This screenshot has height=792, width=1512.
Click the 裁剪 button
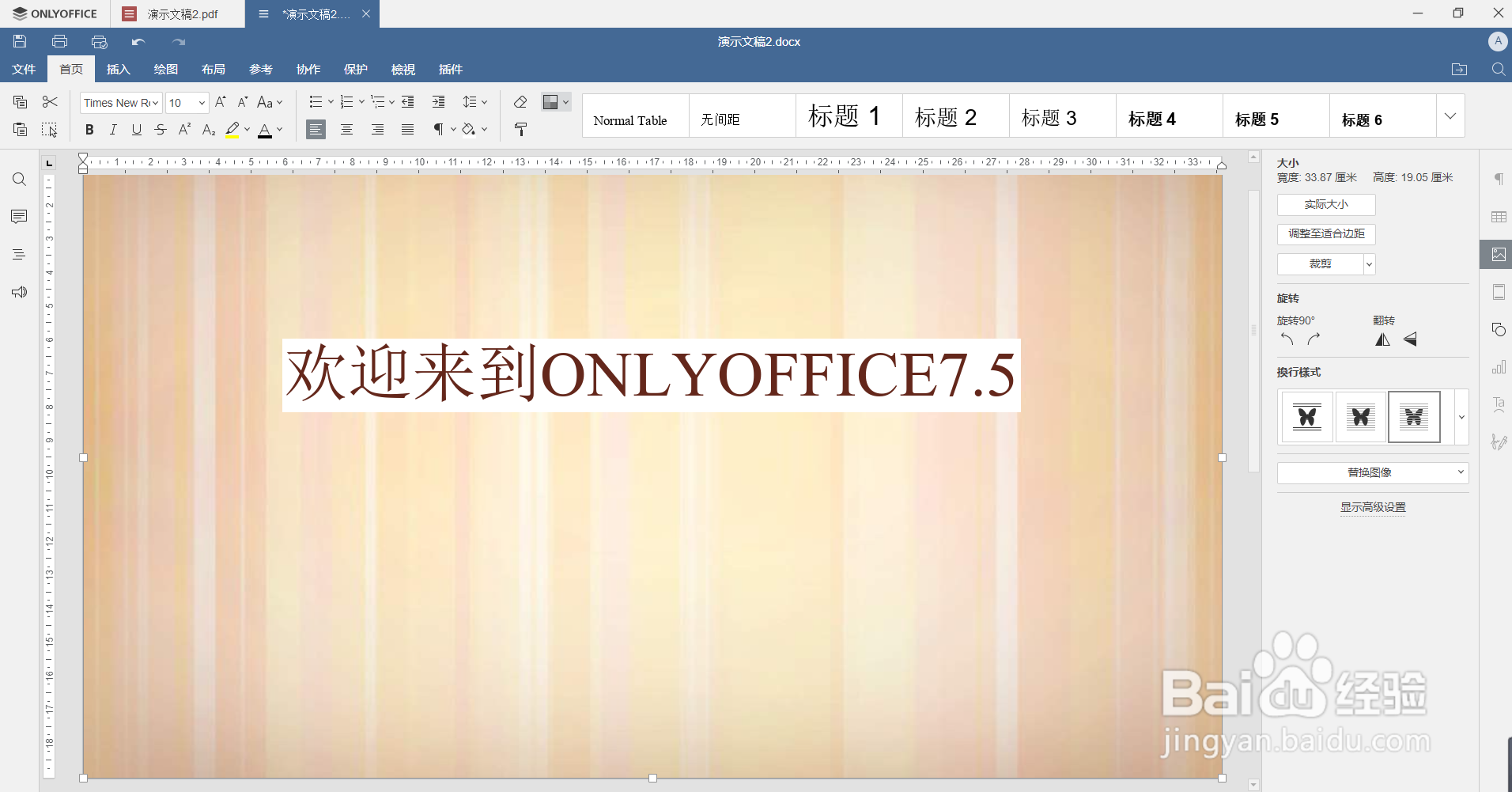1320,264
